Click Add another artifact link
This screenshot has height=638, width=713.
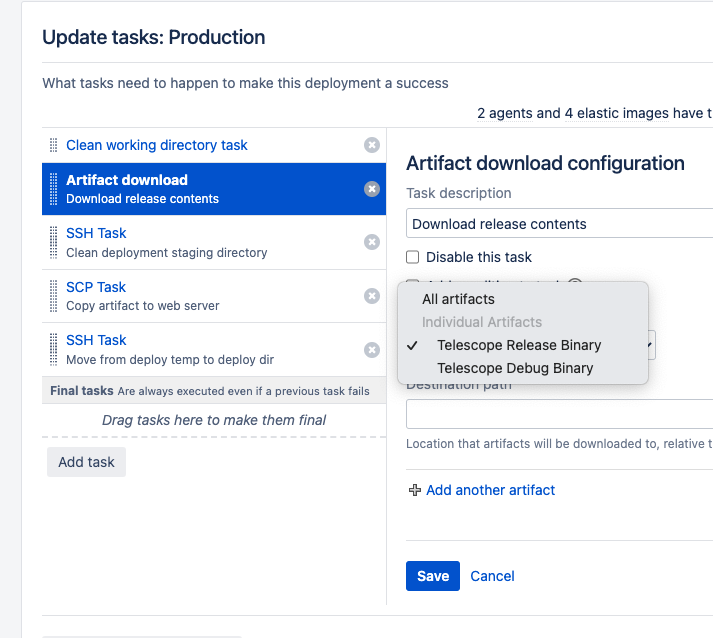(490, 490)
